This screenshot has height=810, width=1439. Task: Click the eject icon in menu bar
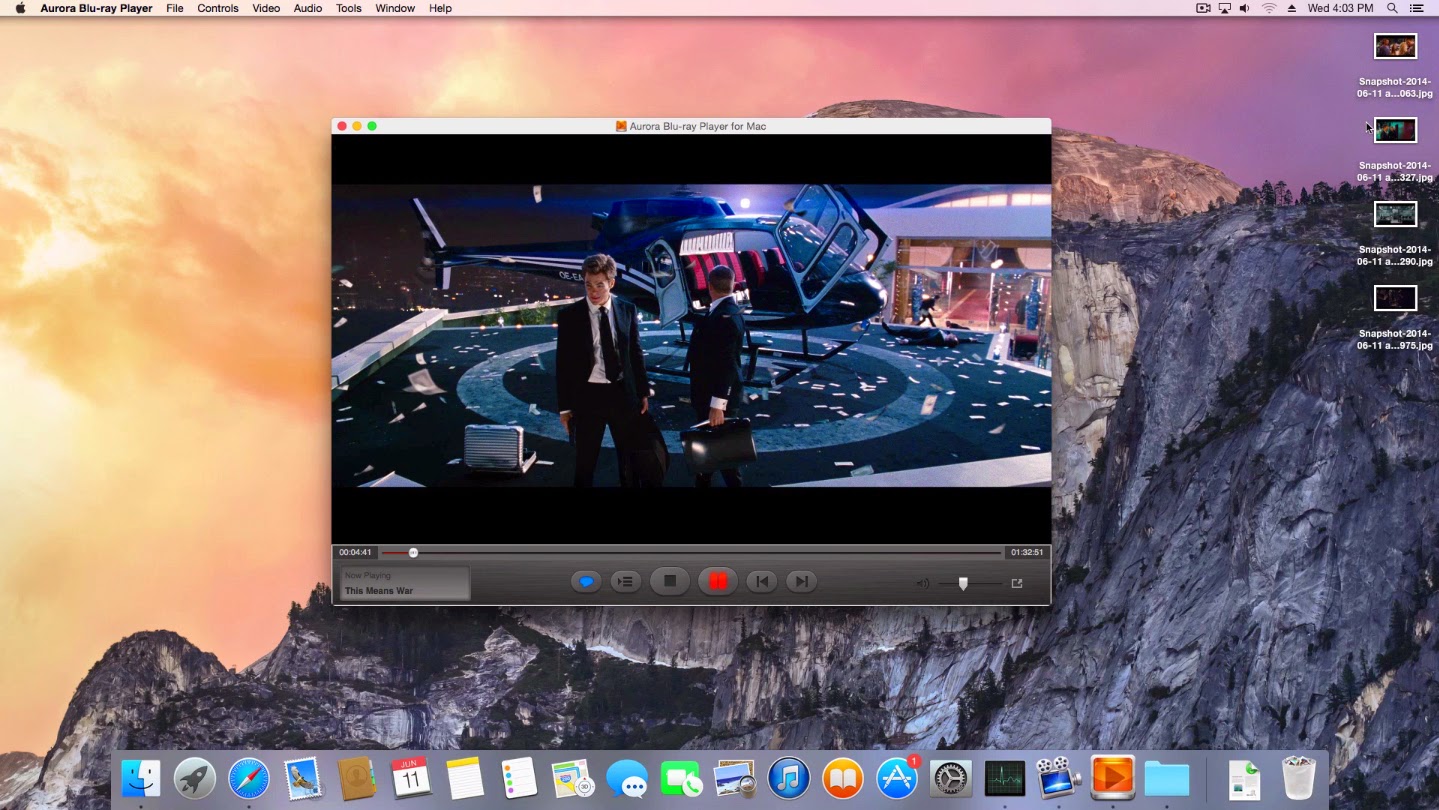coord(1291,8)
